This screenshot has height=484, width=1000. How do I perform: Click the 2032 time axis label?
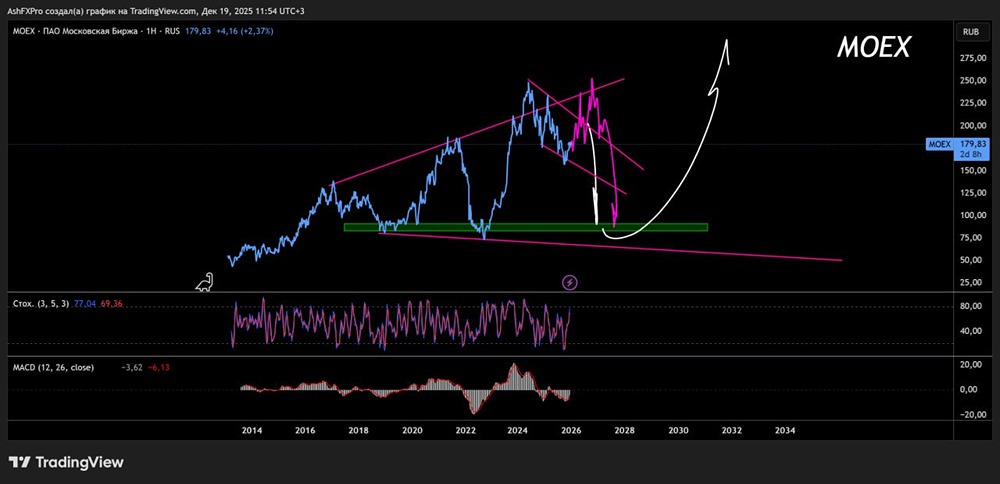[x=732, y=430]
